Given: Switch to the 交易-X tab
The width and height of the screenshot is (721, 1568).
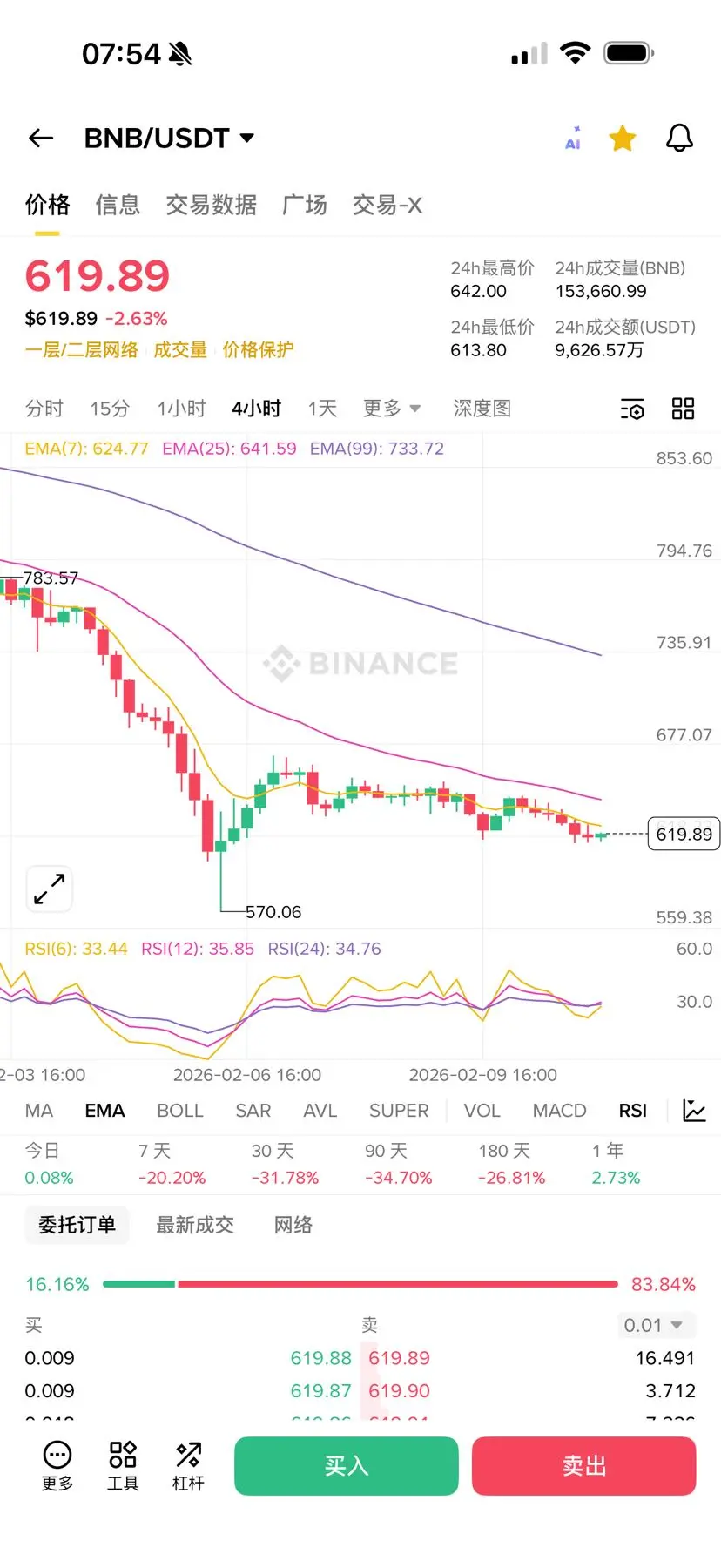Looking at the screenshot, I should [387, 205].
